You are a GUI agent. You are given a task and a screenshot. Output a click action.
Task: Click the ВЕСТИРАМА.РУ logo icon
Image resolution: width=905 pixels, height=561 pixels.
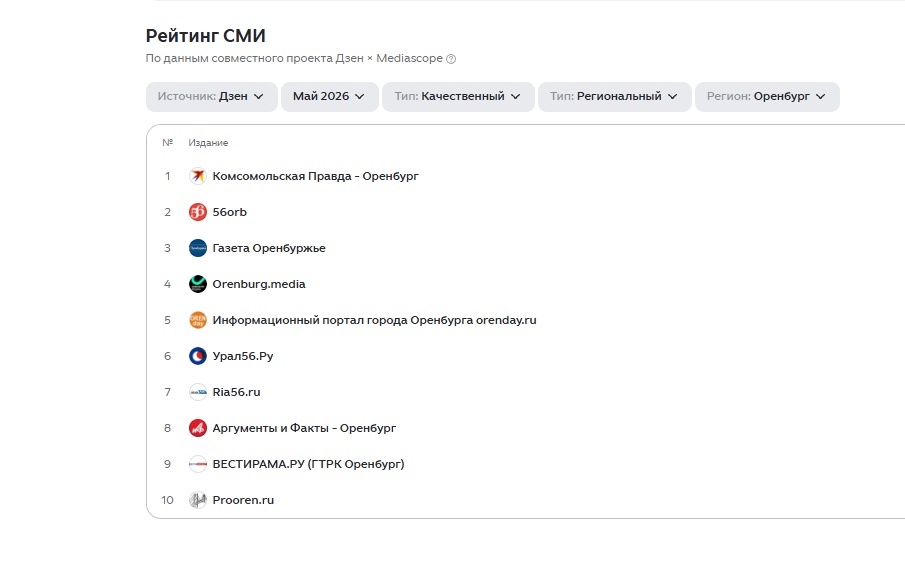(197, 464)
